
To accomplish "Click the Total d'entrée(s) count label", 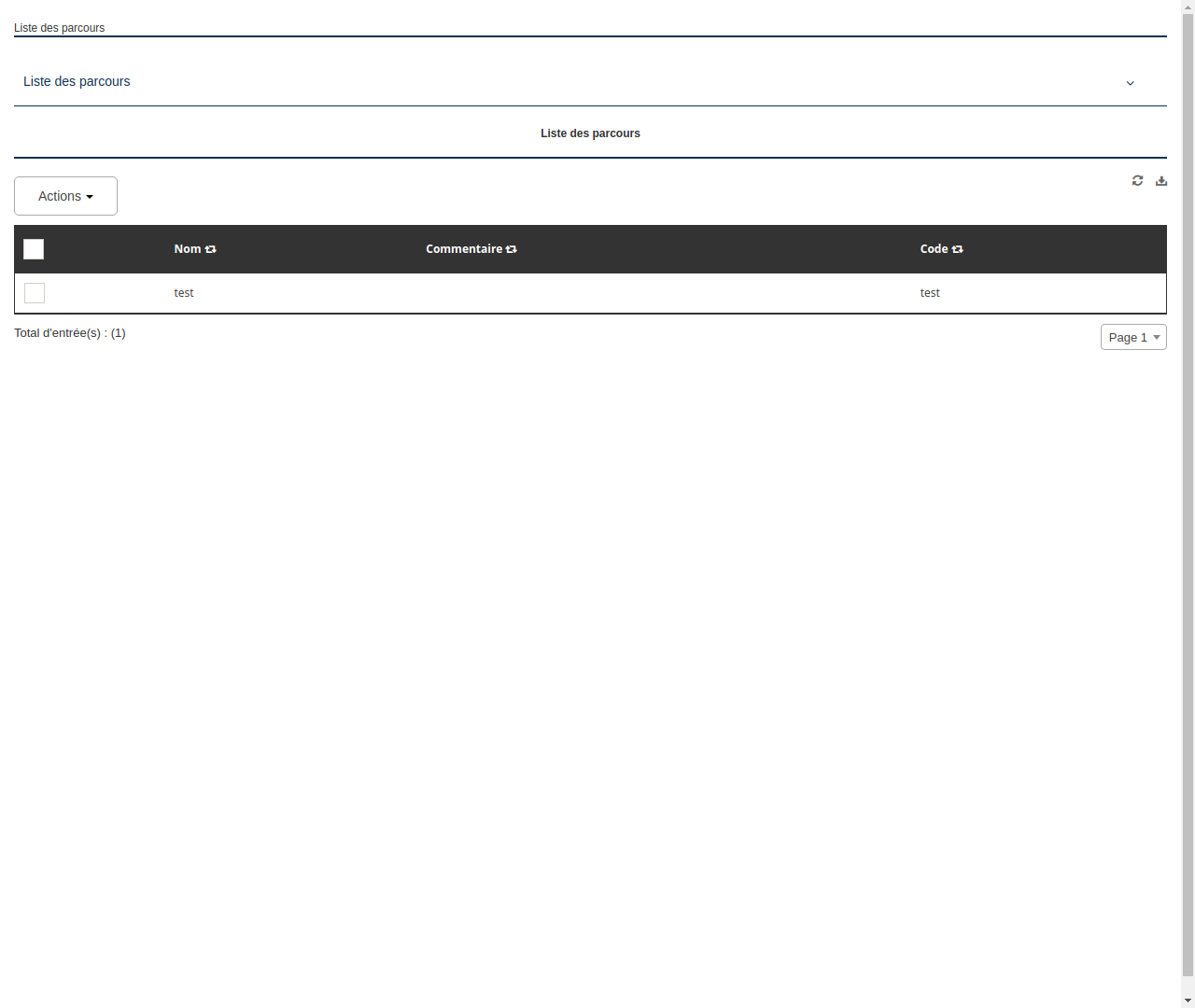I will pos(70,333).
